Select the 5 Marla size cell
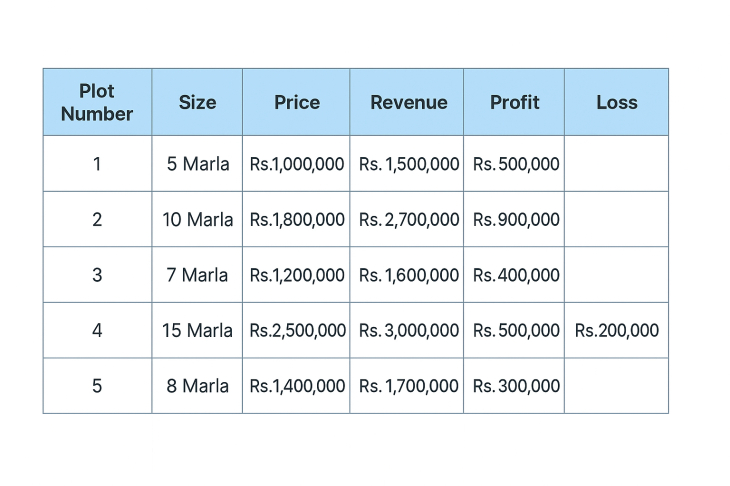730x486 pixels. [x=198, y=164]
